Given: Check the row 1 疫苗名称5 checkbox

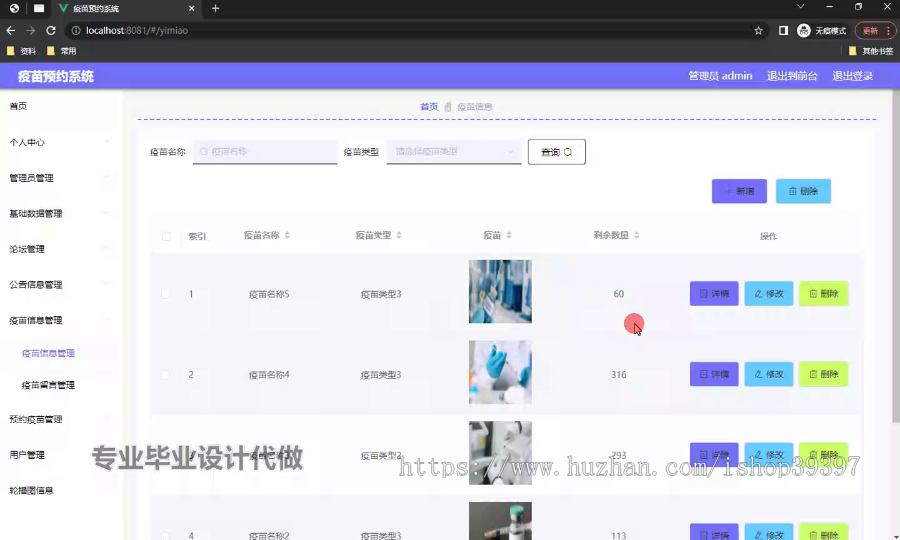Looking at the screenshot, I should pos(165,294).
